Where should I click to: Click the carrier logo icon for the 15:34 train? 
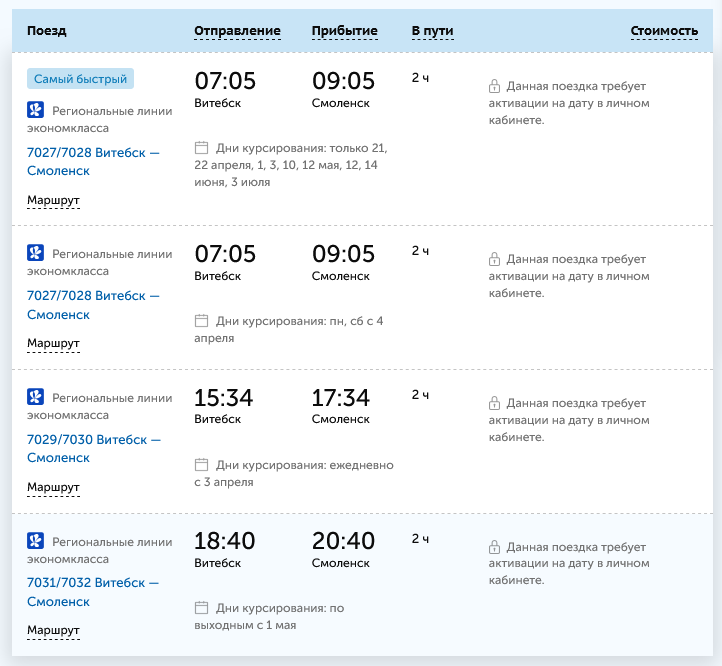click(35, 397)
